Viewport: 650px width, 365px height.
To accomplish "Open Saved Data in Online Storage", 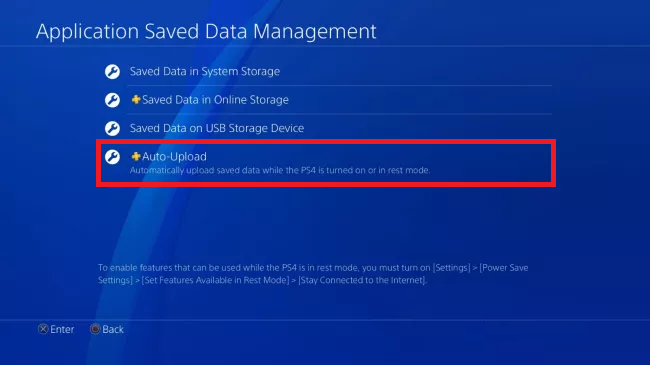I will point(328,100).
